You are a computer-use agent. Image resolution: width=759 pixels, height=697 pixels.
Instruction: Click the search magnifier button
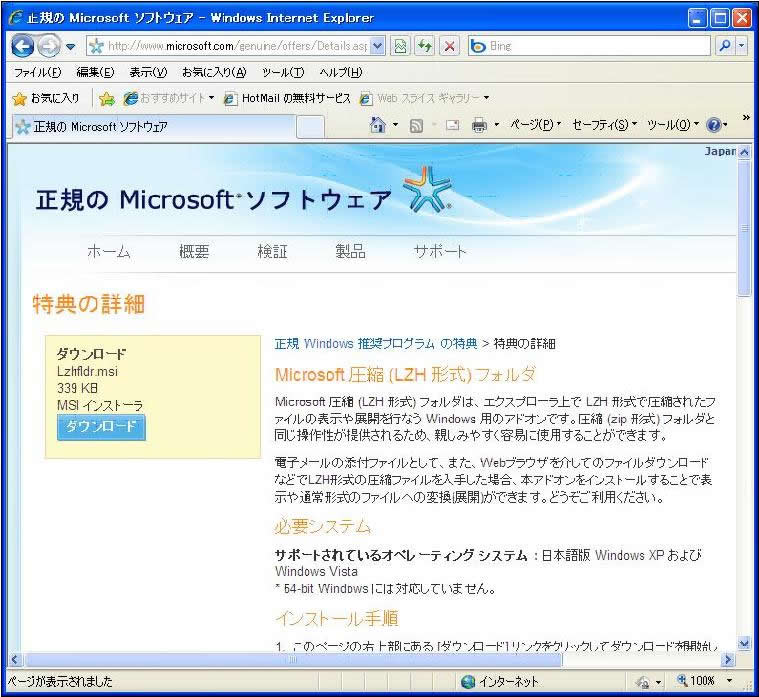725,46
